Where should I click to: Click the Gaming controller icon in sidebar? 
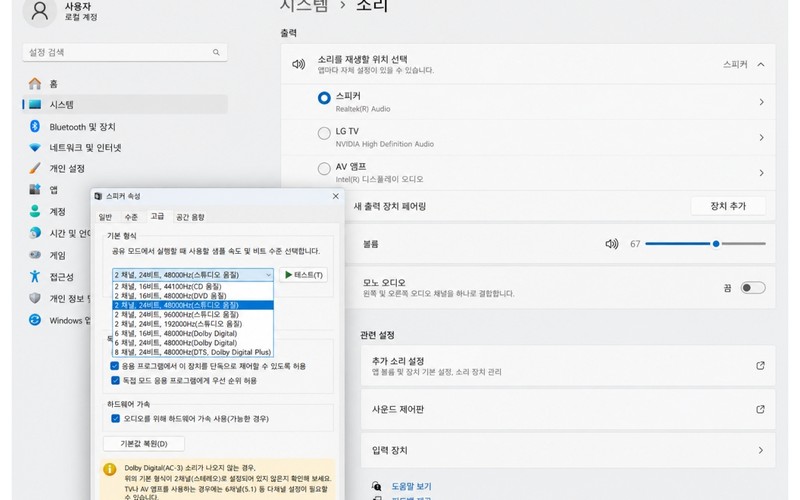pyautogui.click(x=35, y=255)
